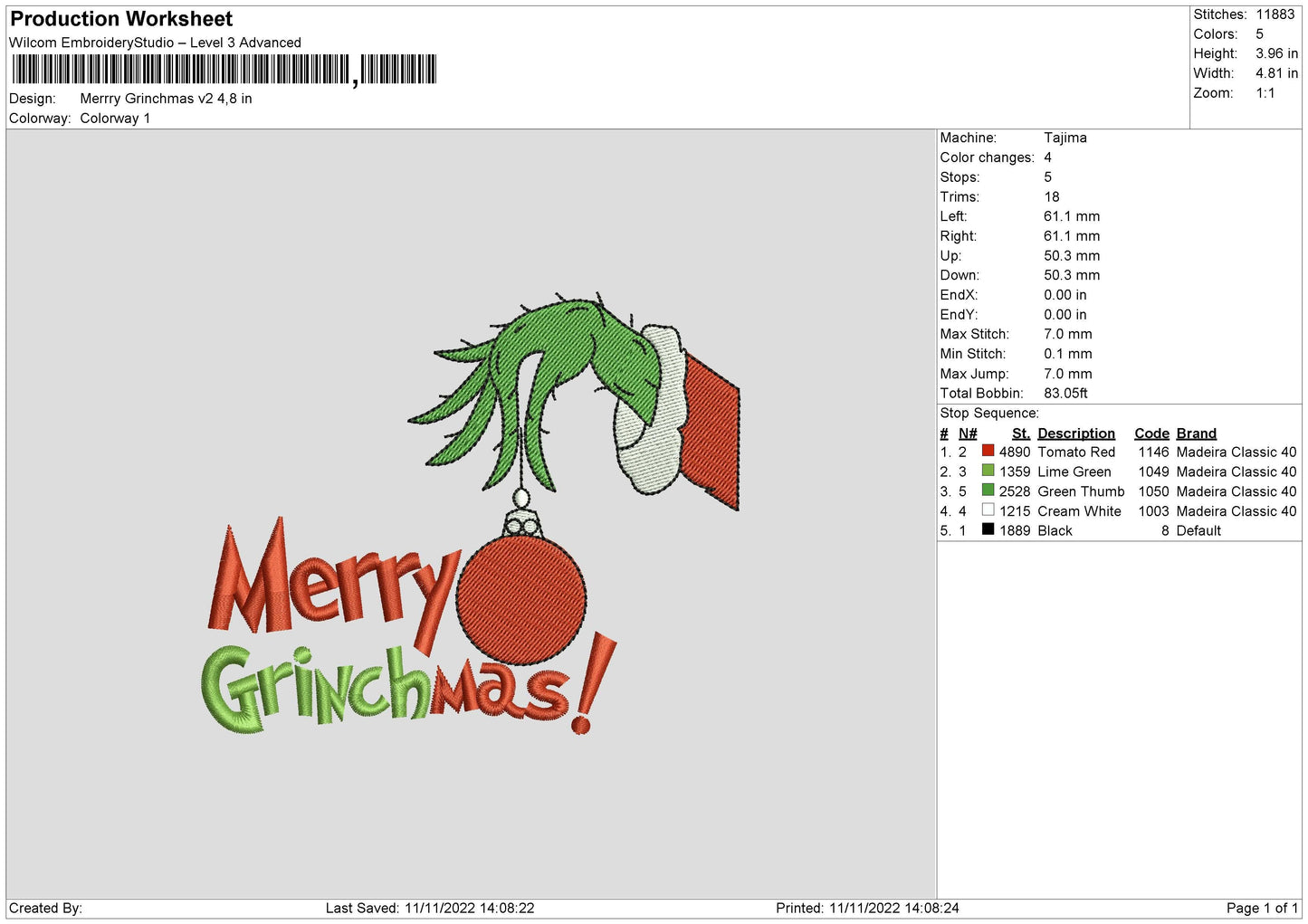
Task: Click the red exclamation mark in design
Action: 593,683
